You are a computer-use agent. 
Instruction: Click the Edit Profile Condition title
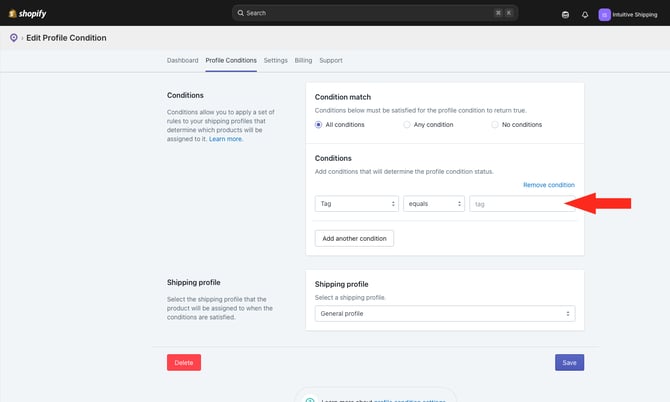[x=66, y=38]
